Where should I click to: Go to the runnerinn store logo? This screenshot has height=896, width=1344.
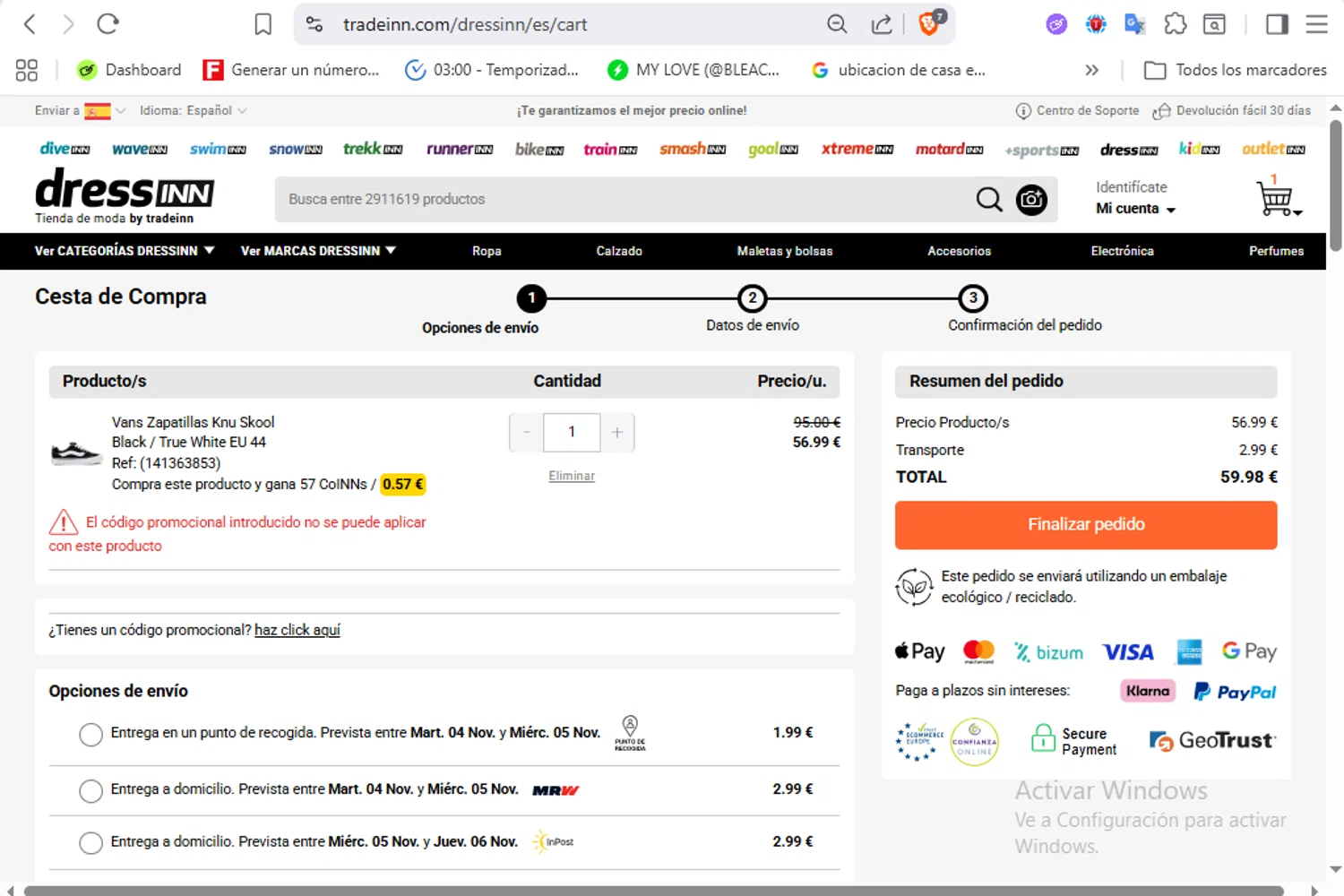coord(460,149)
